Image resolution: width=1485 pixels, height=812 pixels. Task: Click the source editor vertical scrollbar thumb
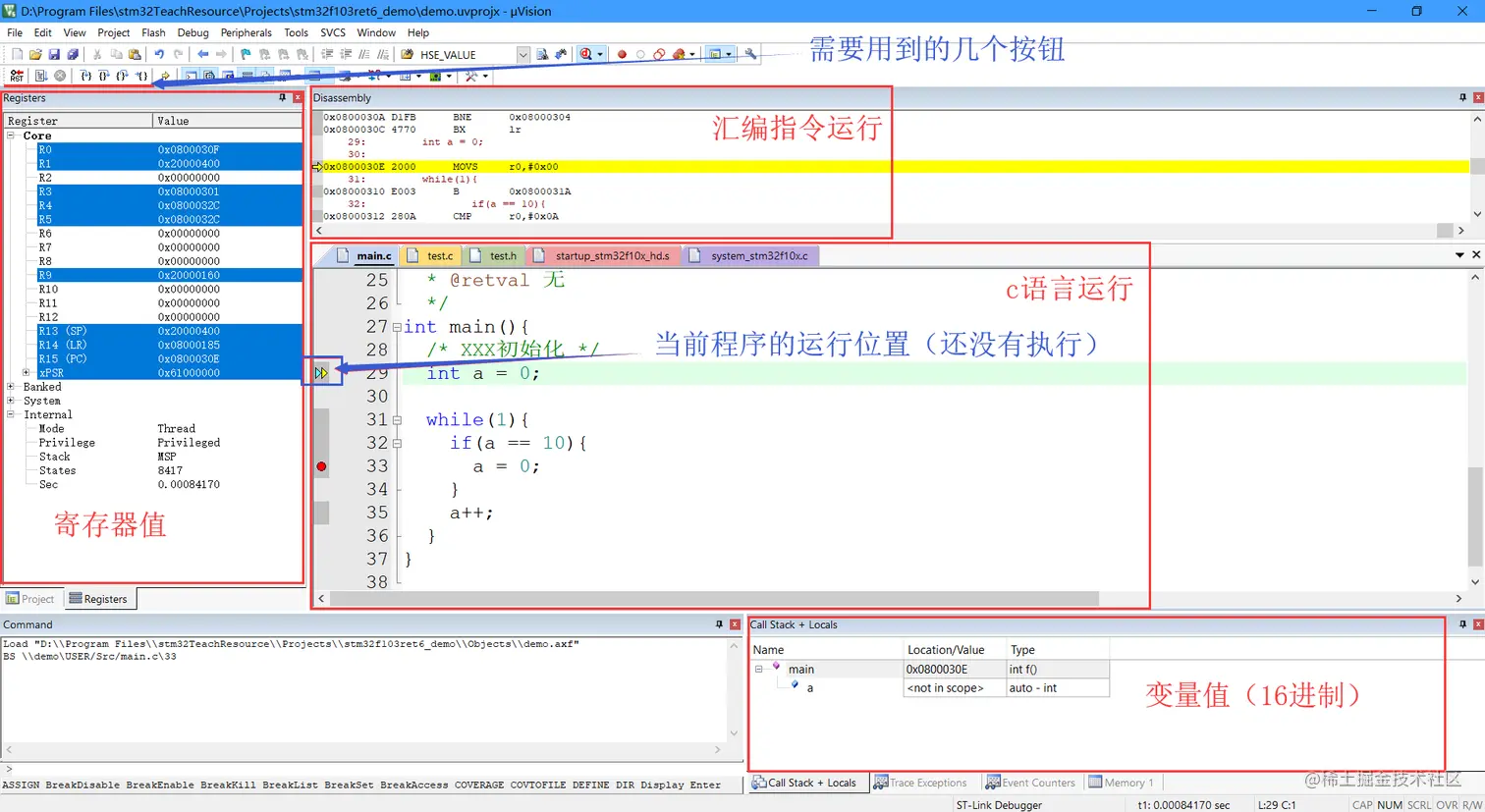1475,516
